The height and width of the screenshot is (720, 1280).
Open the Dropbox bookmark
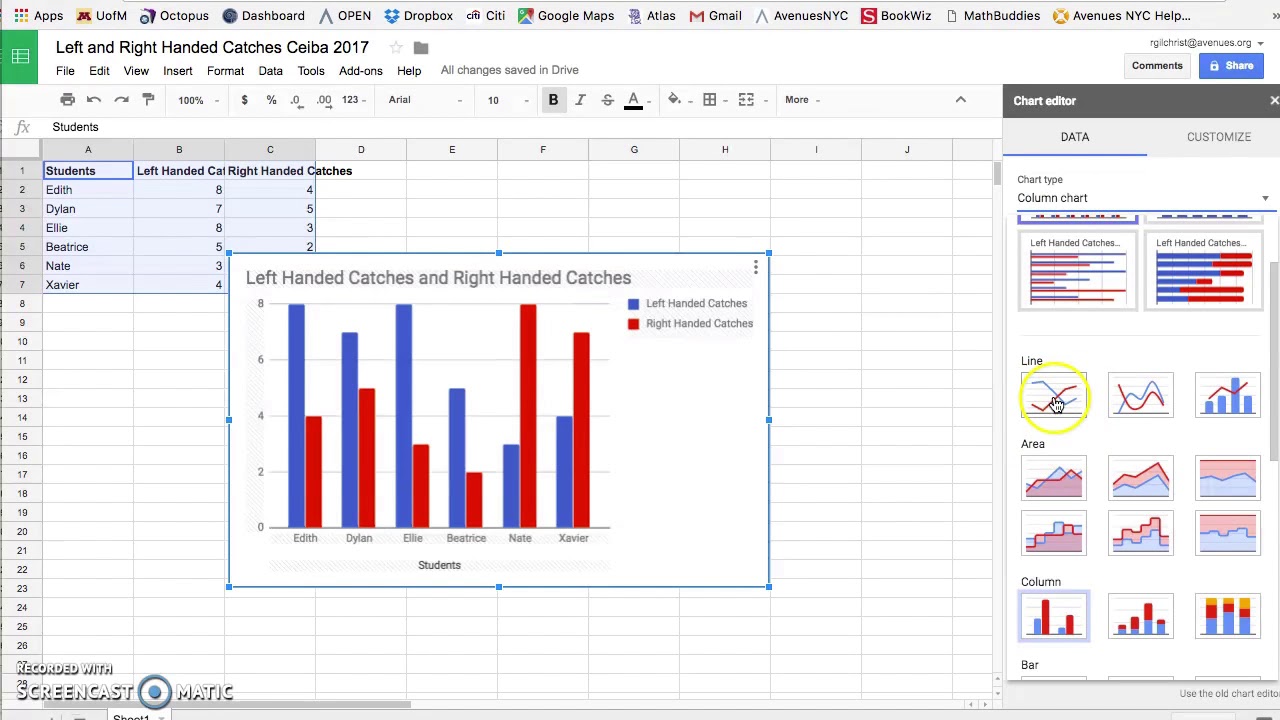(417, 16)
